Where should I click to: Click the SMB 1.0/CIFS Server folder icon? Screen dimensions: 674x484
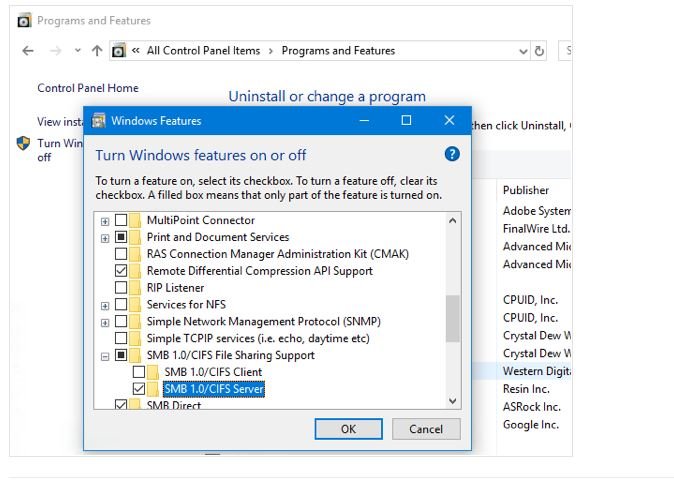(x=153, y=389)
